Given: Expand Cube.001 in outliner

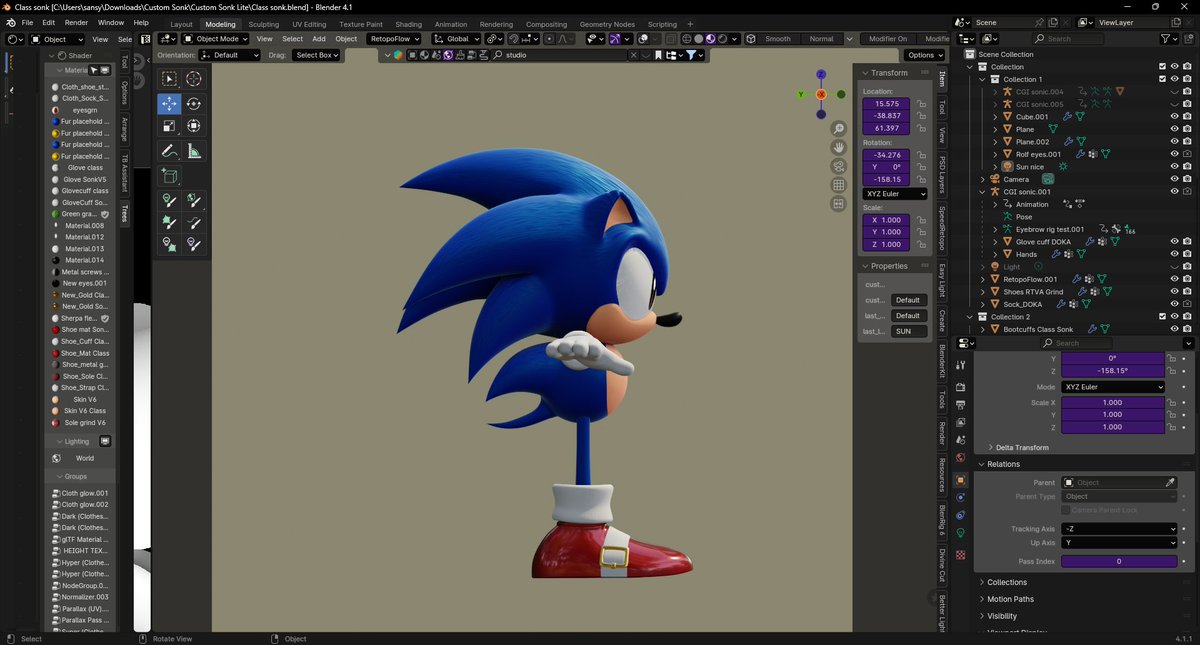Looking at the screenshot, I should pos(996,117).
